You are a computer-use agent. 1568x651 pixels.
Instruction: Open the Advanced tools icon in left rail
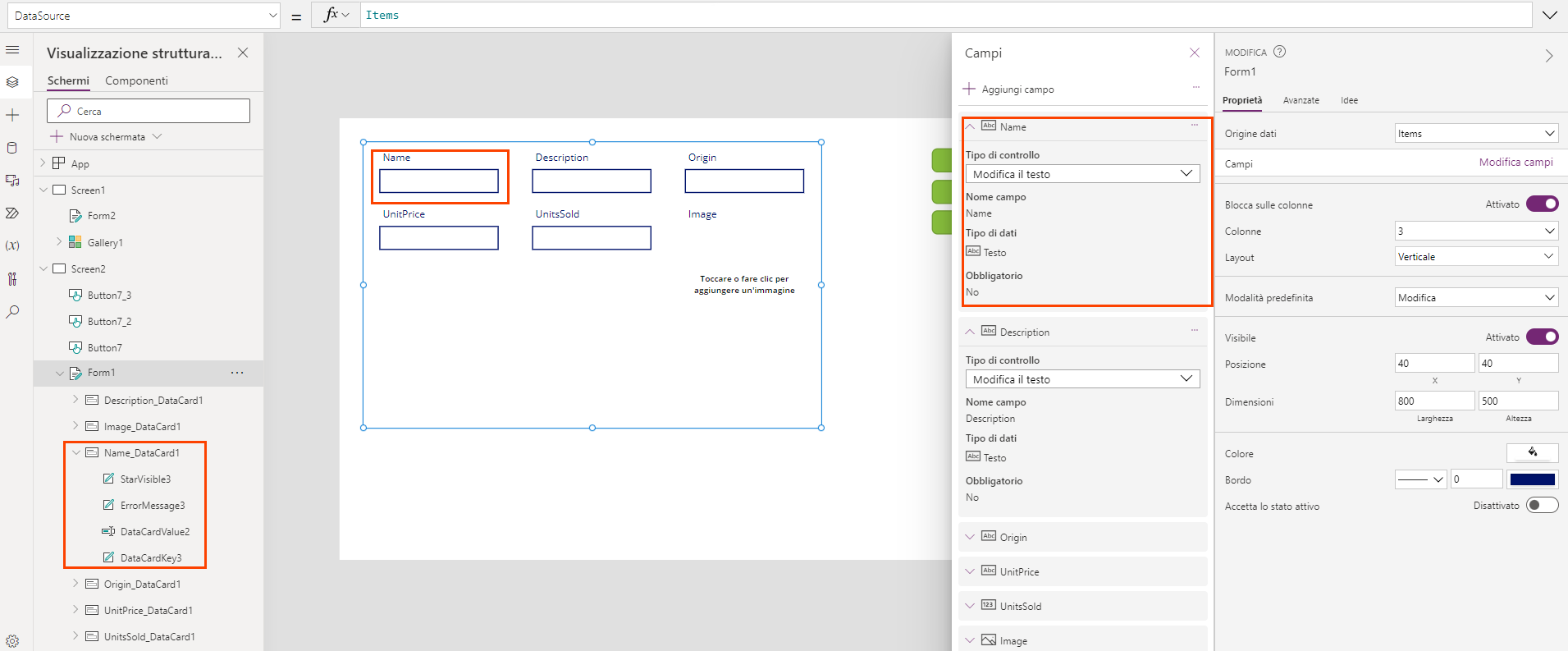coord(12,279)
